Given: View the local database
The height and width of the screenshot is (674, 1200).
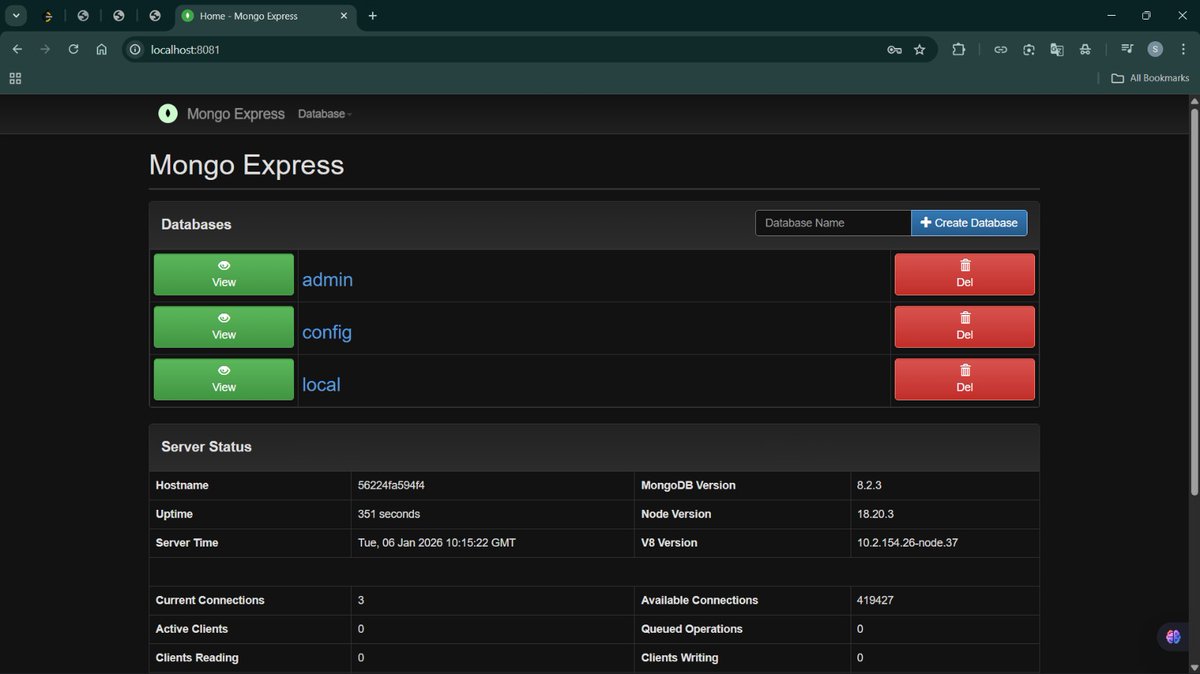Looking at the screenshot, I should [x=224, y=379].
